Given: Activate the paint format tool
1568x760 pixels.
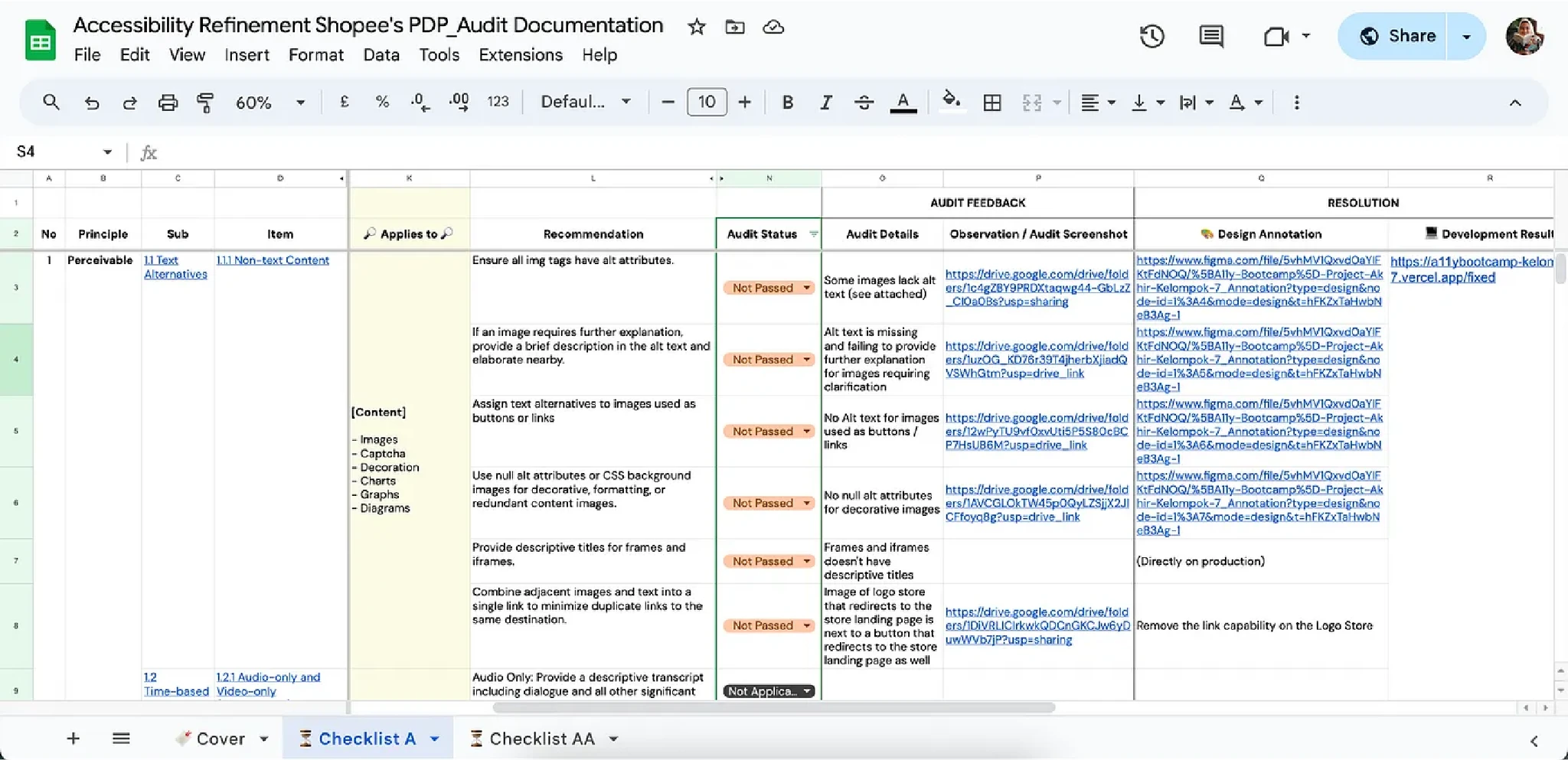Looking at the screenshot, I should click(205, 102).
